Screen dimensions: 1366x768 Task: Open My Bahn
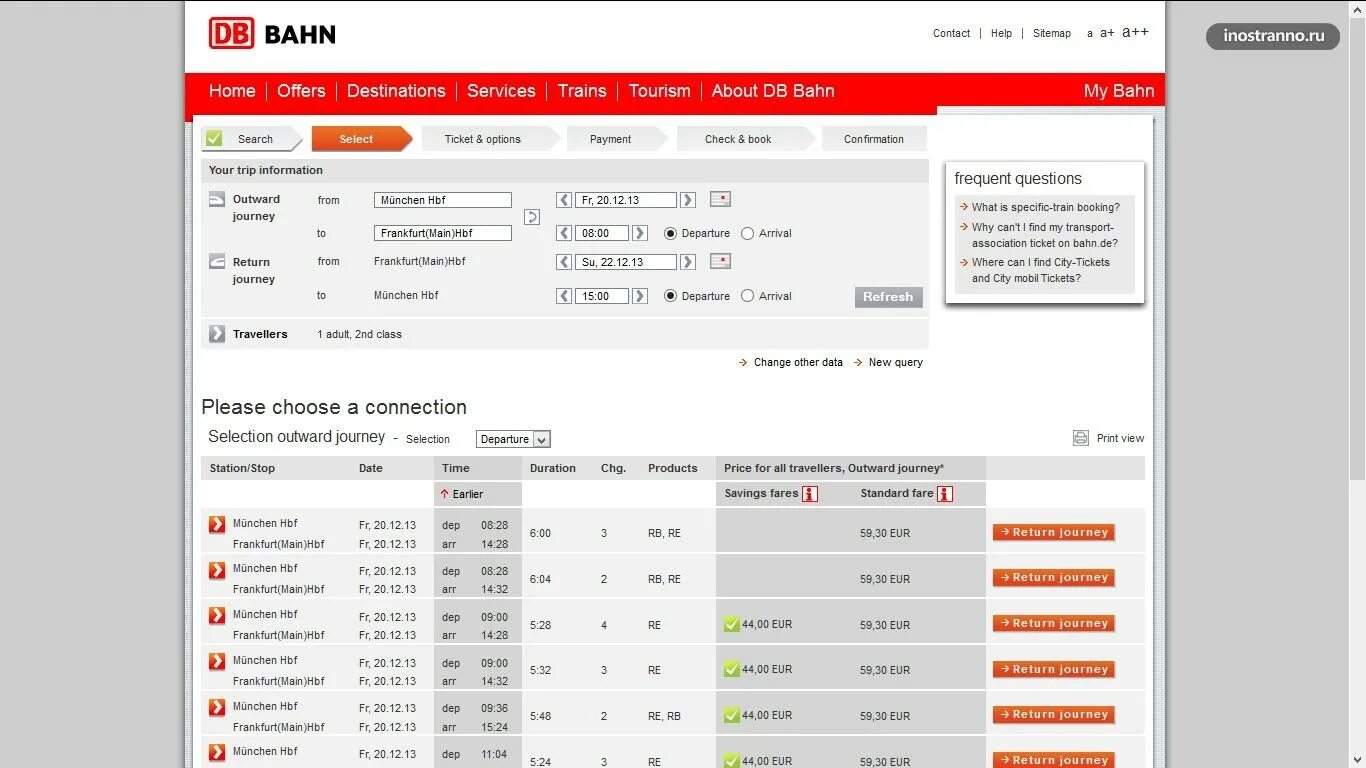point(1119,91)
